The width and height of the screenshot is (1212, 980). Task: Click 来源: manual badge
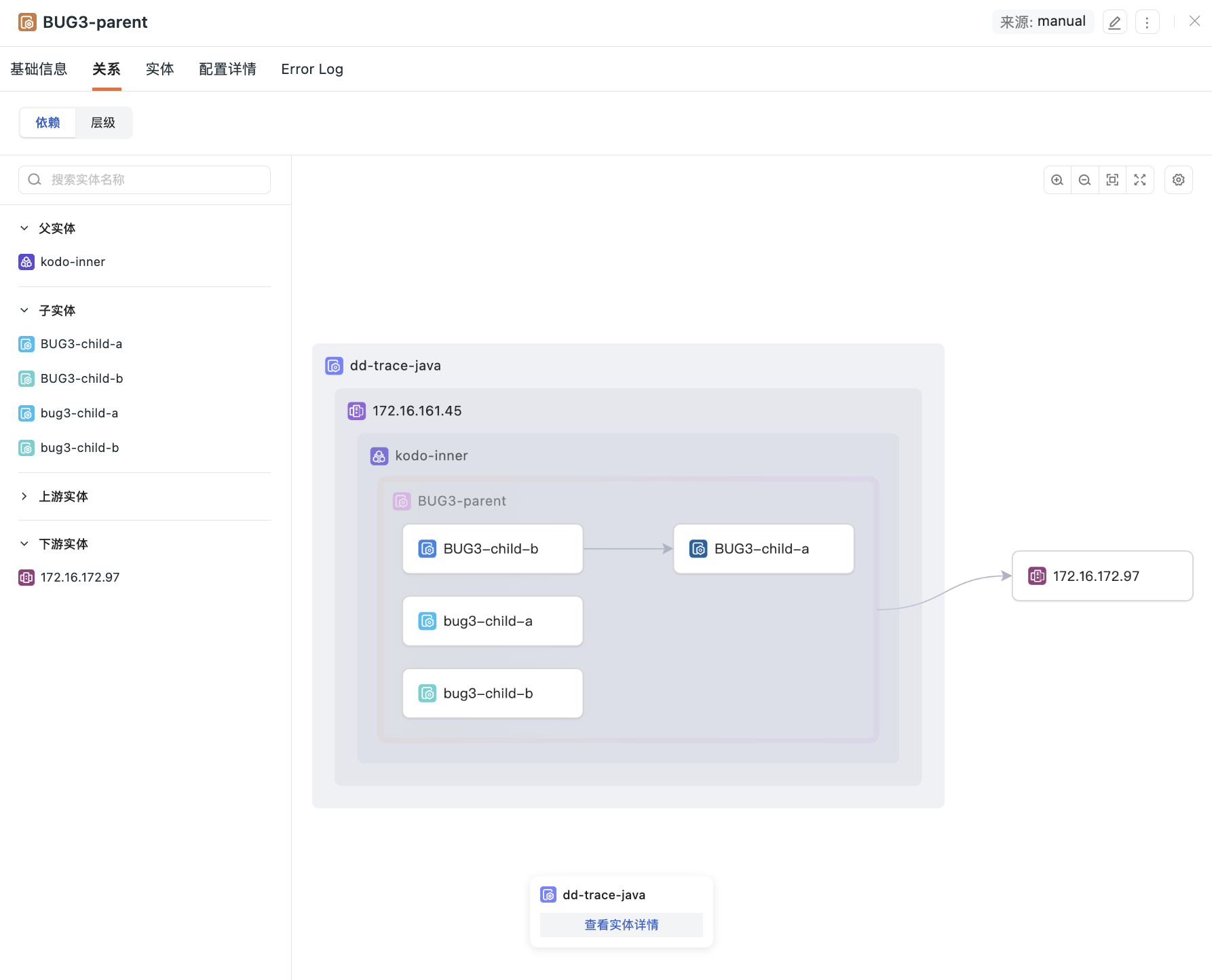pos(1043,22)
